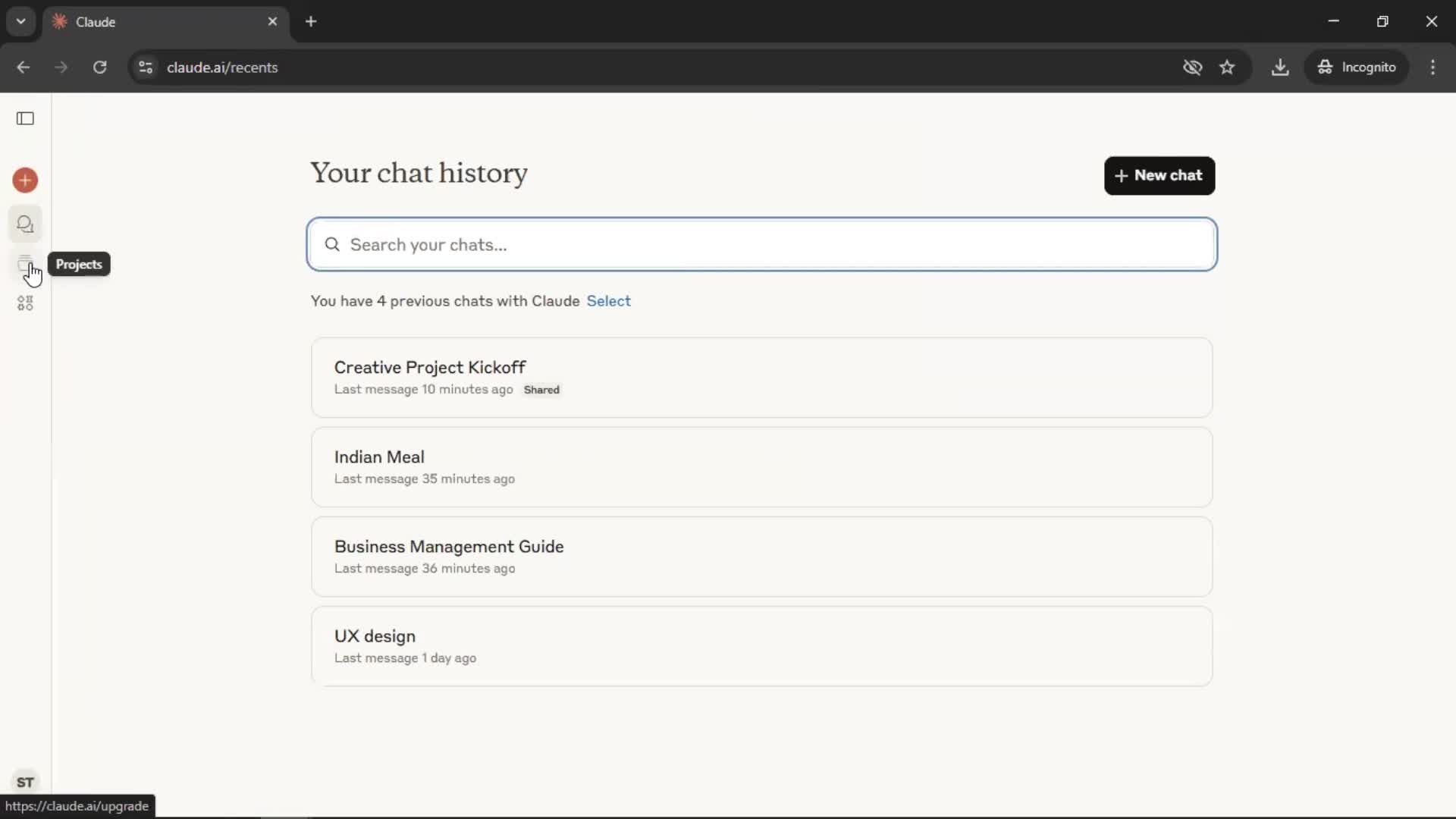The height and width of the screenshot is (819, 1456).
Task: Click 'Last message 1 day ago' text
Action: [x=405, y=658]
